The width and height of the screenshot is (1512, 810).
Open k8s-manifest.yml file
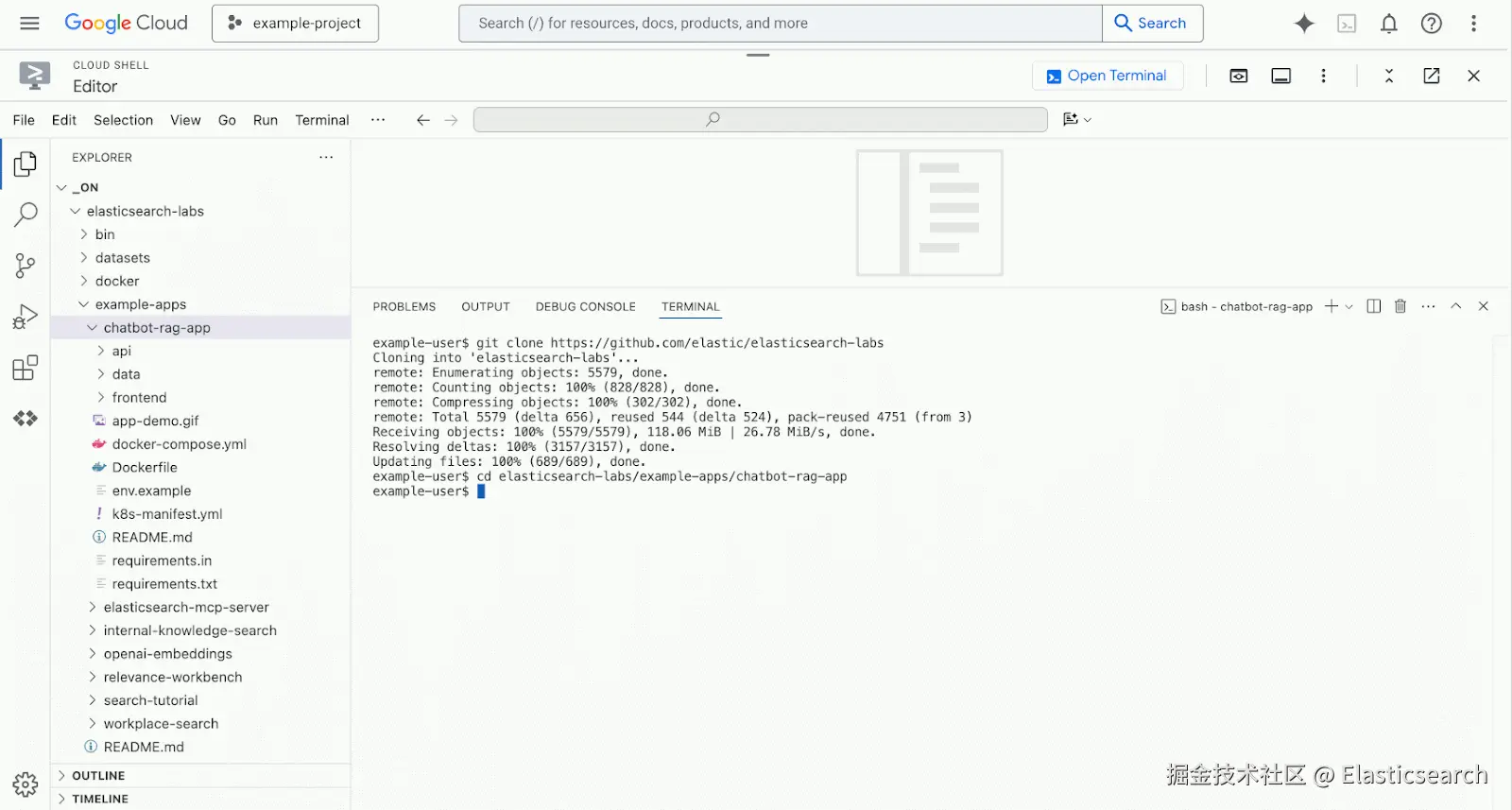coord(167,514)
